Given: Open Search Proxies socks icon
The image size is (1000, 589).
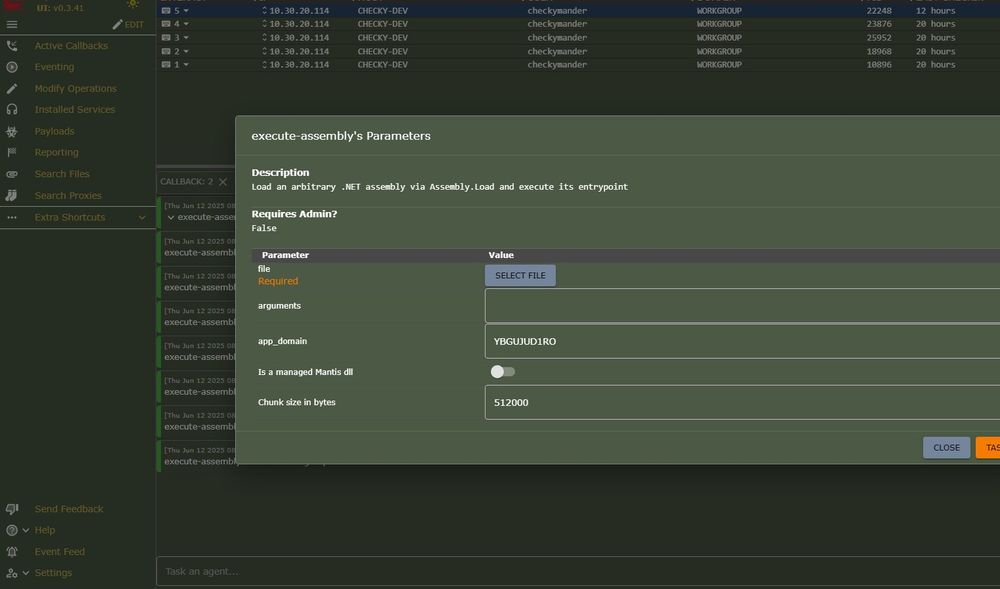Looking at the screenshot, I should point(12,196).
